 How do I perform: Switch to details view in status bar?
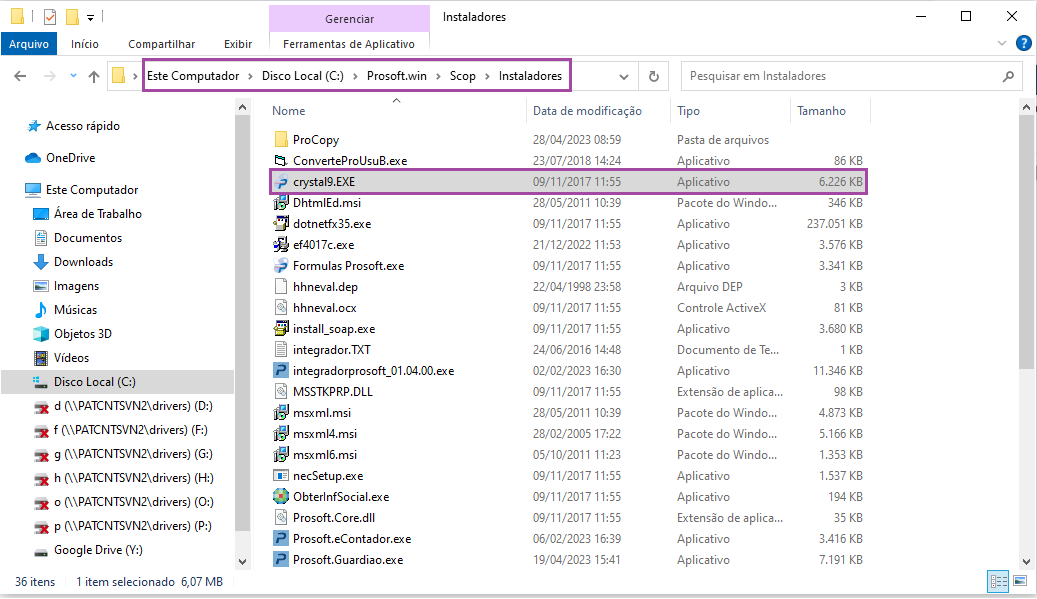pos(997,581)
